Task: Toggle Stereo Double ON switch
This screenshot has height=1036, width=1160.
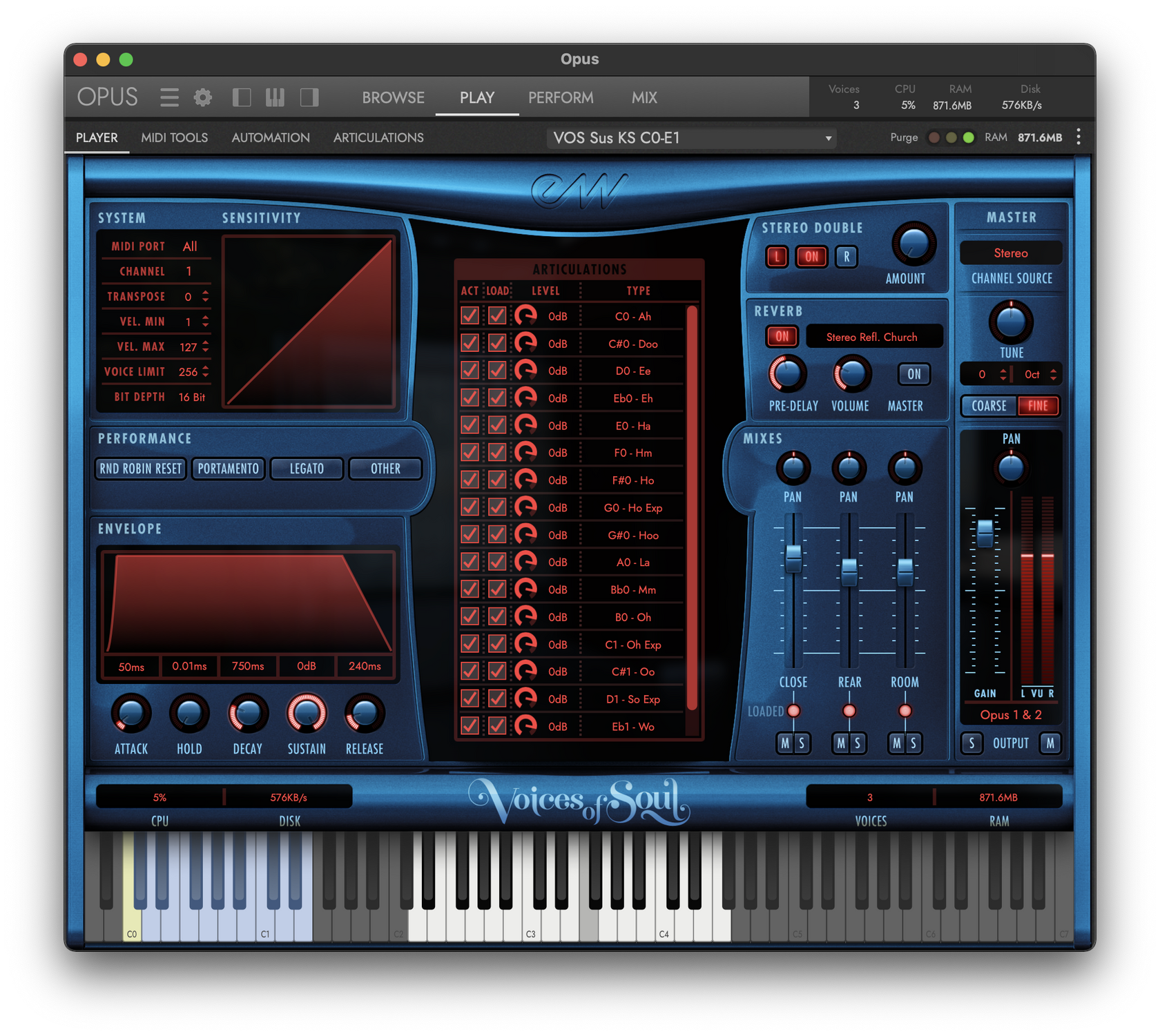Action: (x=811, y=257)
